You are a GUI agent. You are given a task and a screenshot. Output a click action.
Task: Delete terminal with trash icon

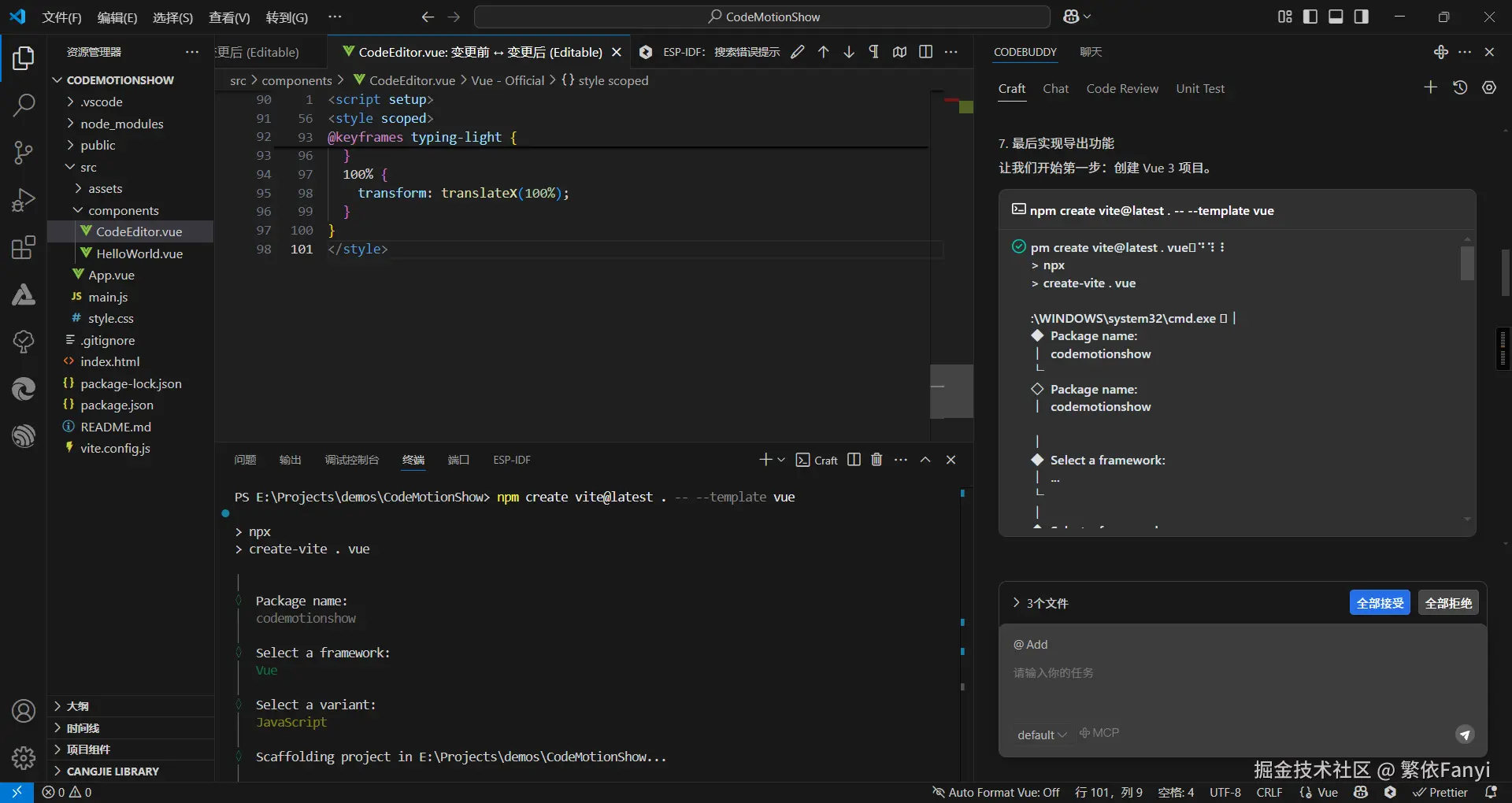(876, 460)
